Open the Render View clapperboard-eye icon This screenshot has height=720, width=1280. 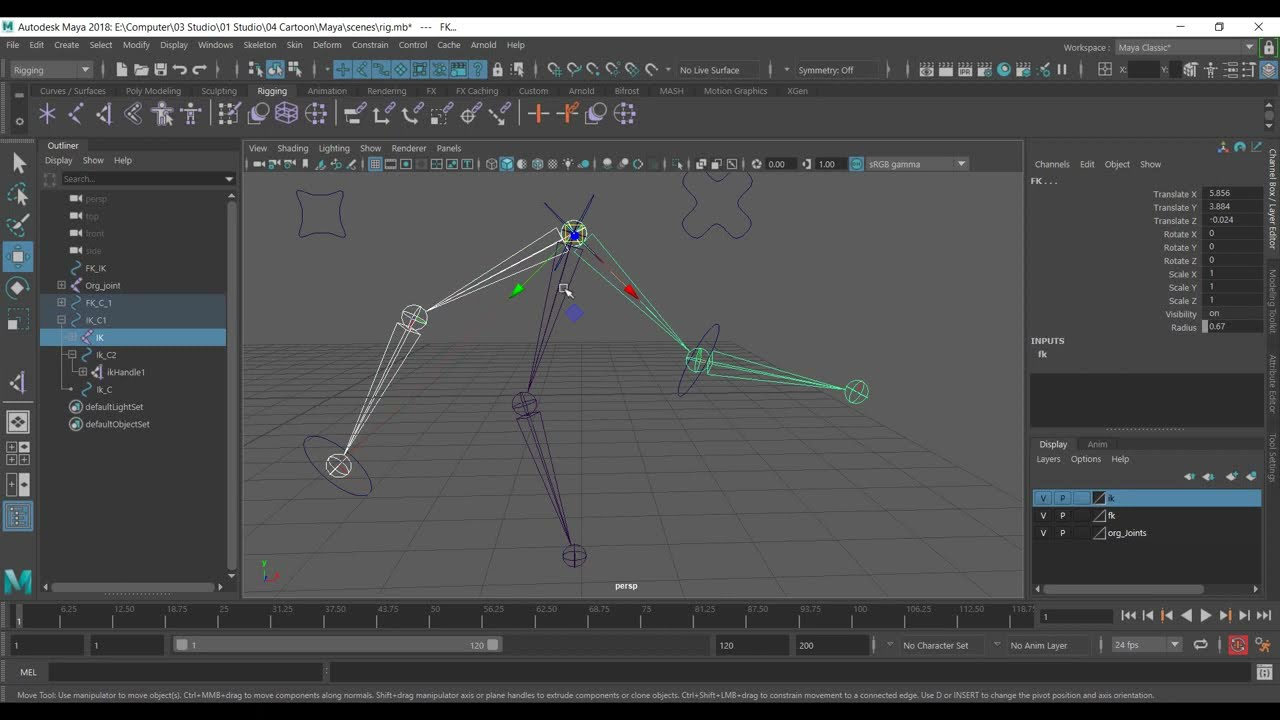(927, 70)
